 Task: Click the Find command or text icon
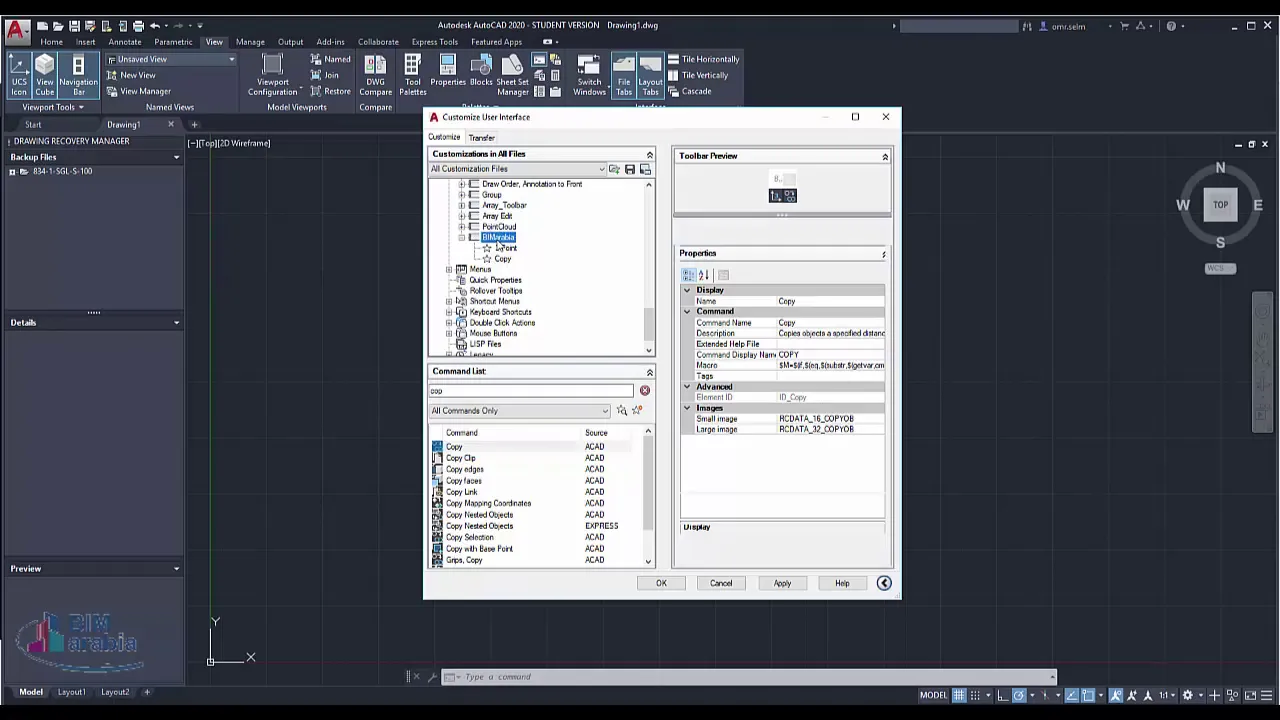coord(622,410)
